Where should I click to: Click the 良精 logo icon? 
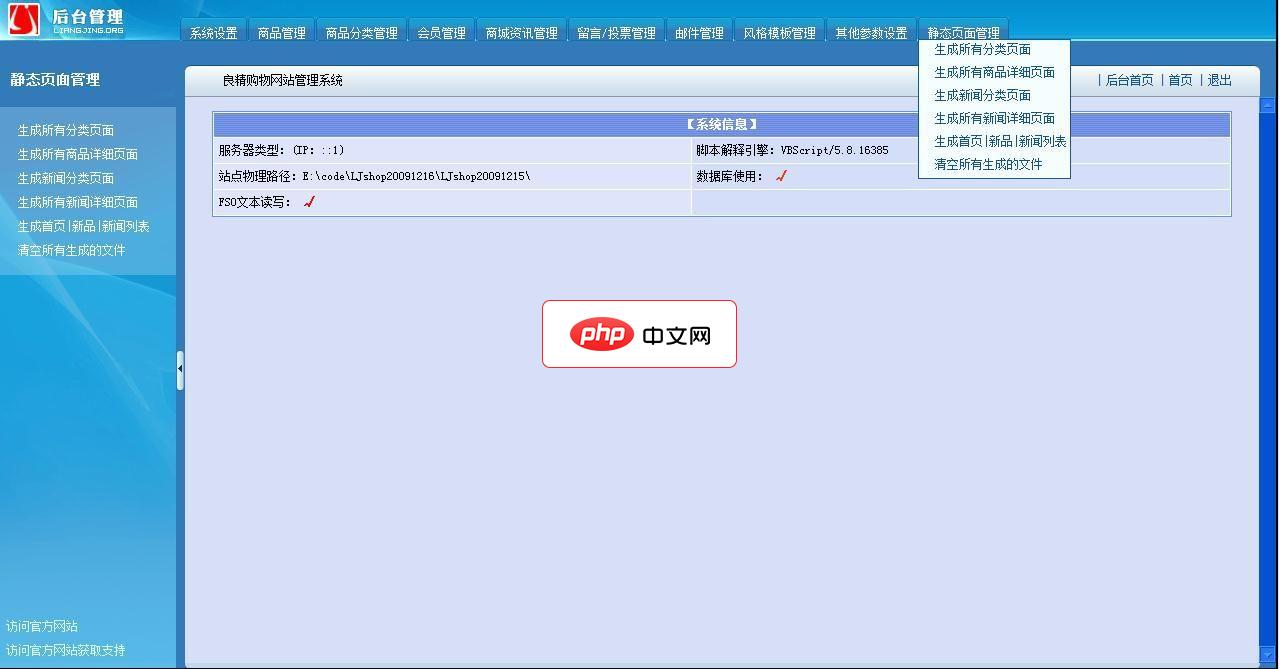coord(22,18)
